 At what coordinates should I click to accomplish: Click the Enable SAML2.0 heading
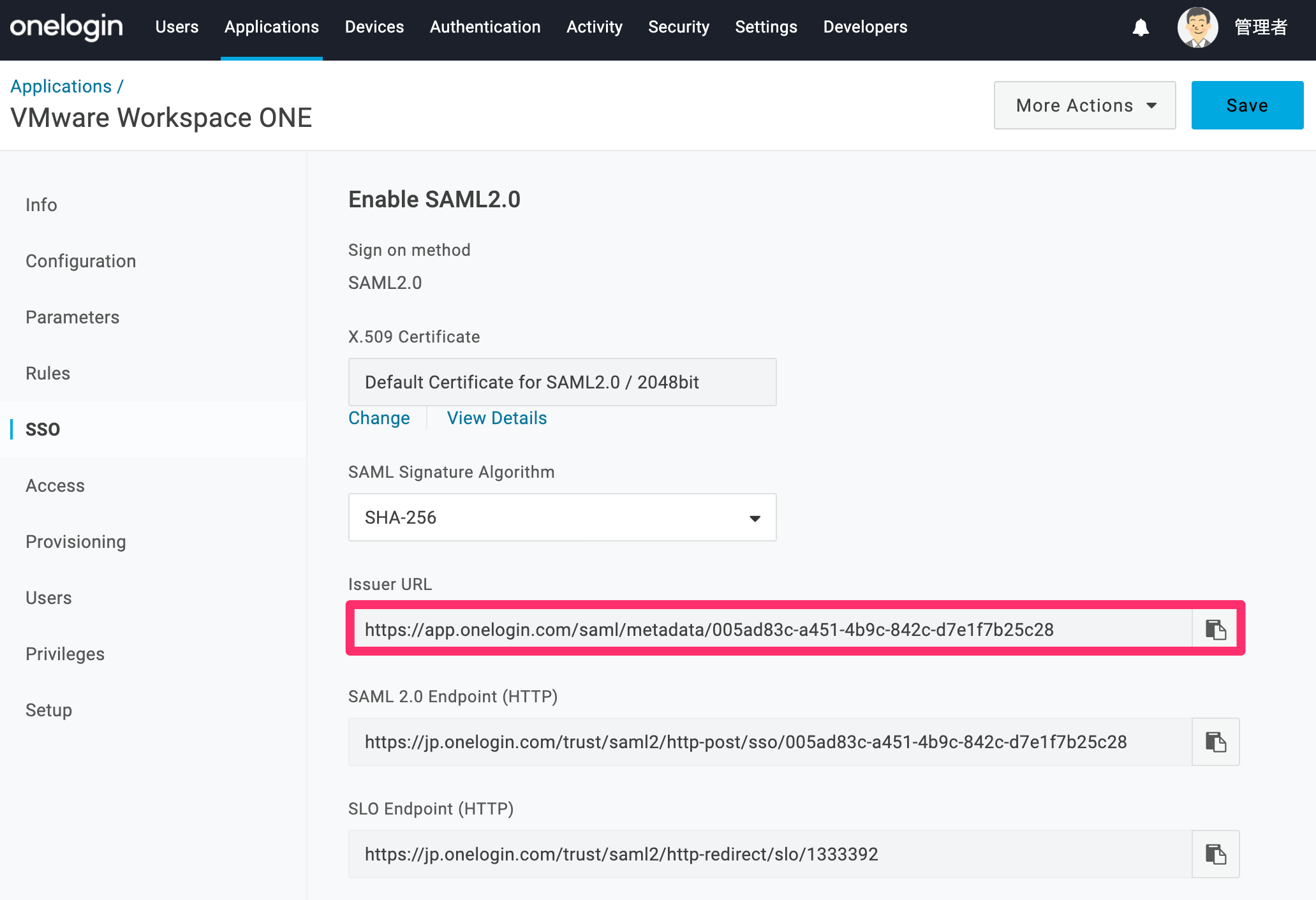434,200
